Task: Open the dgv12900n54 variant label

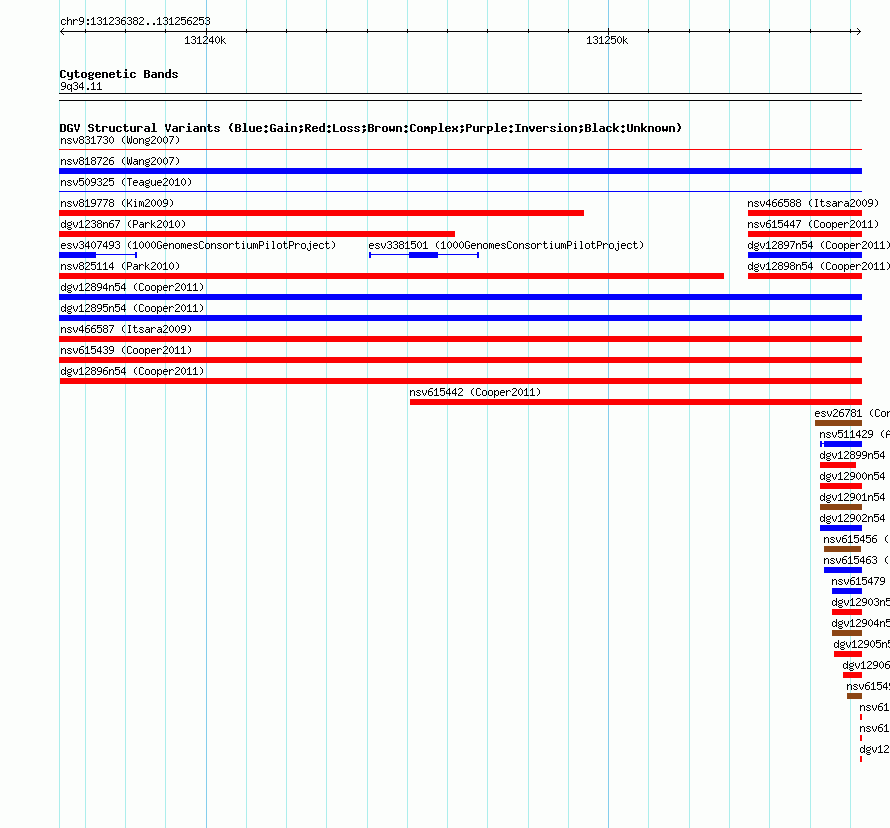Action: tap(852, 476)
